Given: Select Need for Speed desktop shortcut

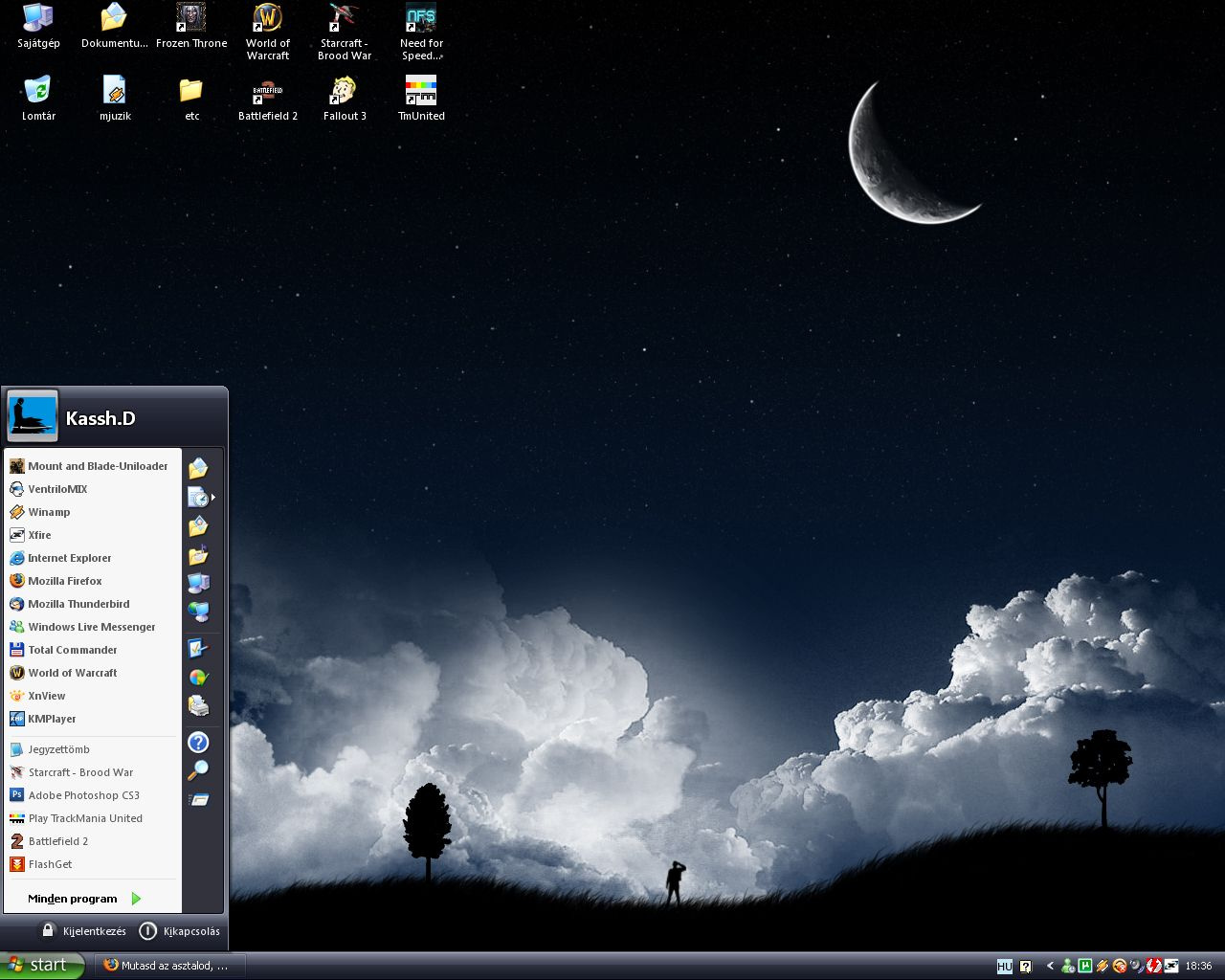Looking at the screenshot, I should (421, 33).
